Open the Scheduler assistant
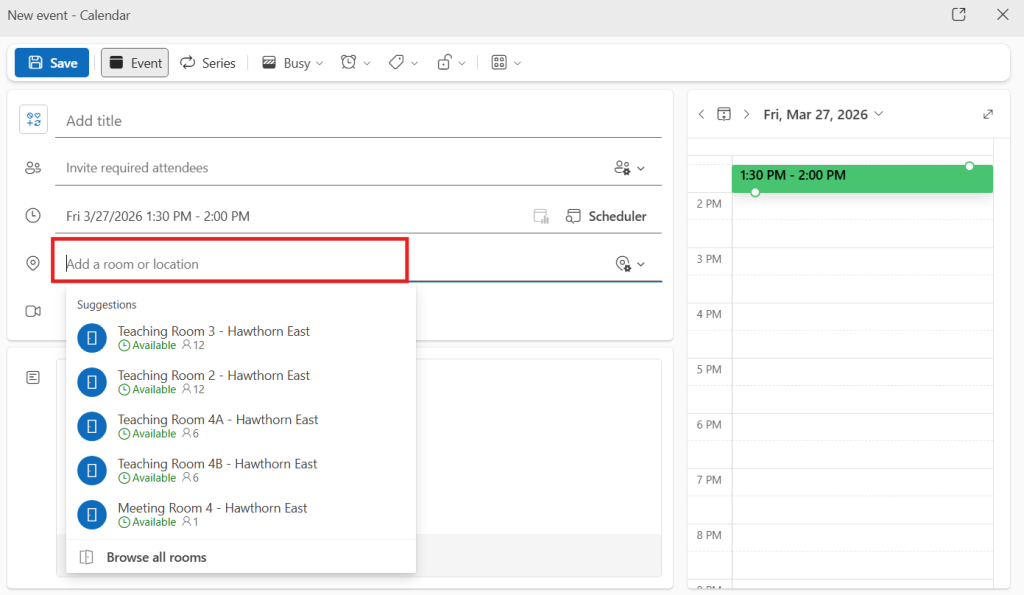Image resolution: width=1024 pixels, height=595 pixels. click(606, 216)
